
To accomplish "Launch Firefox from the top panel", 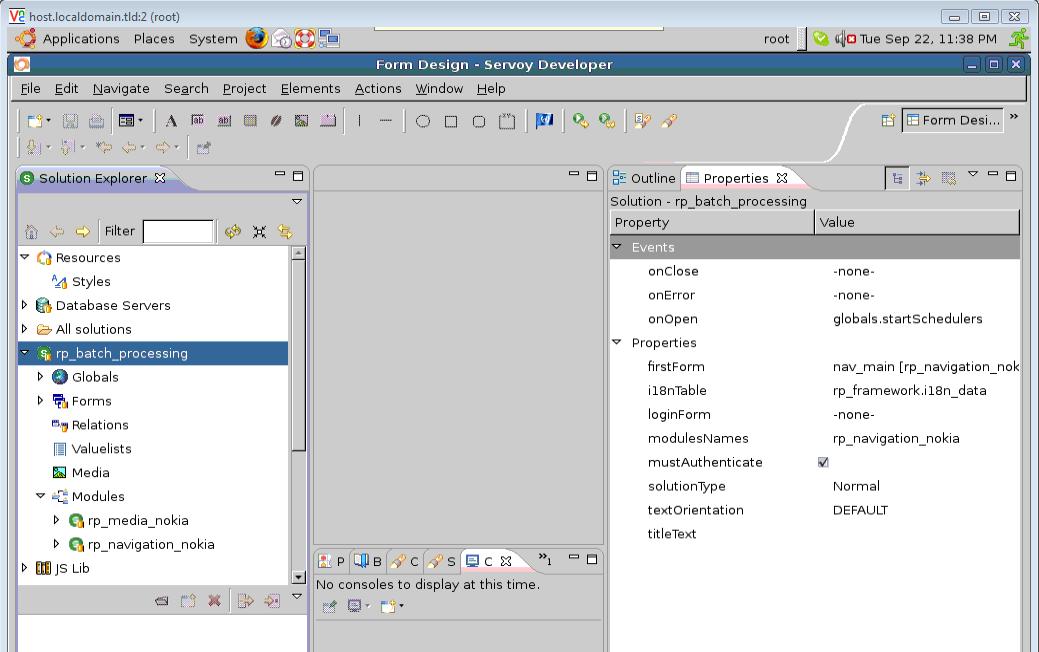I will 256,38.
